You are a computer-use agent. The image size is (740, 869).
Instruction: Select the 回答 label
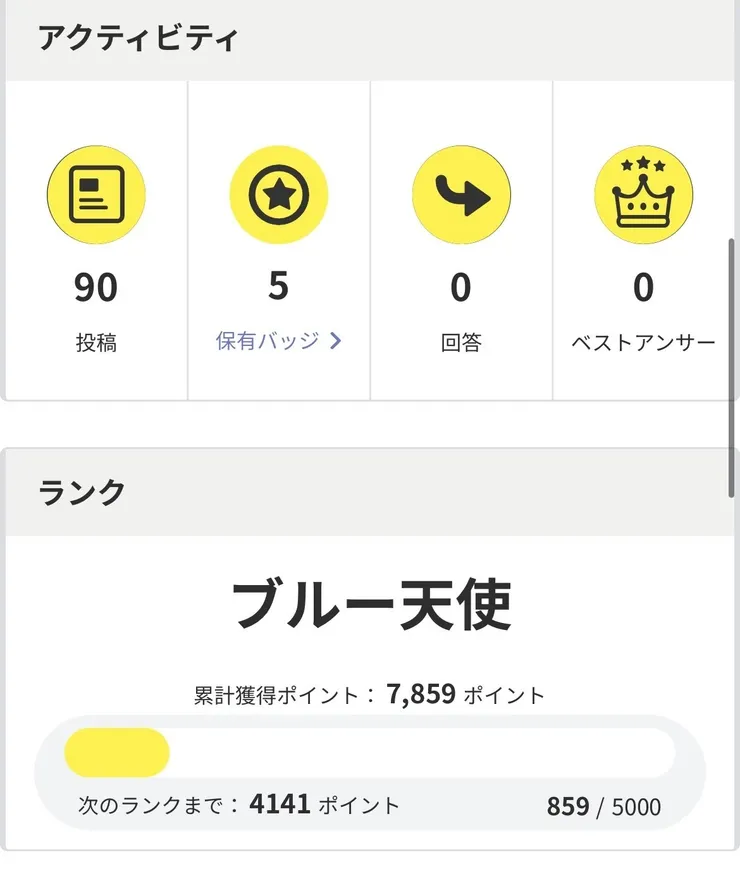pyautogui.click(x=461, y=343)
